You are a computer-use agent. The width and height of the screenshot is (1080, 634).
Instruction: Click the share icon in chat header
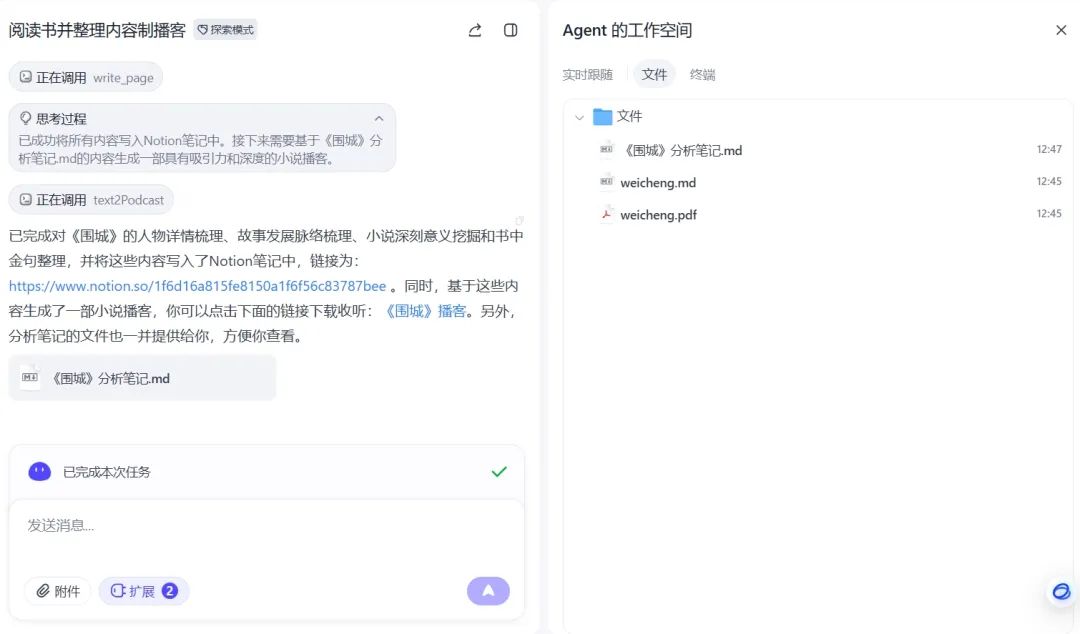(x=475, y=30)
